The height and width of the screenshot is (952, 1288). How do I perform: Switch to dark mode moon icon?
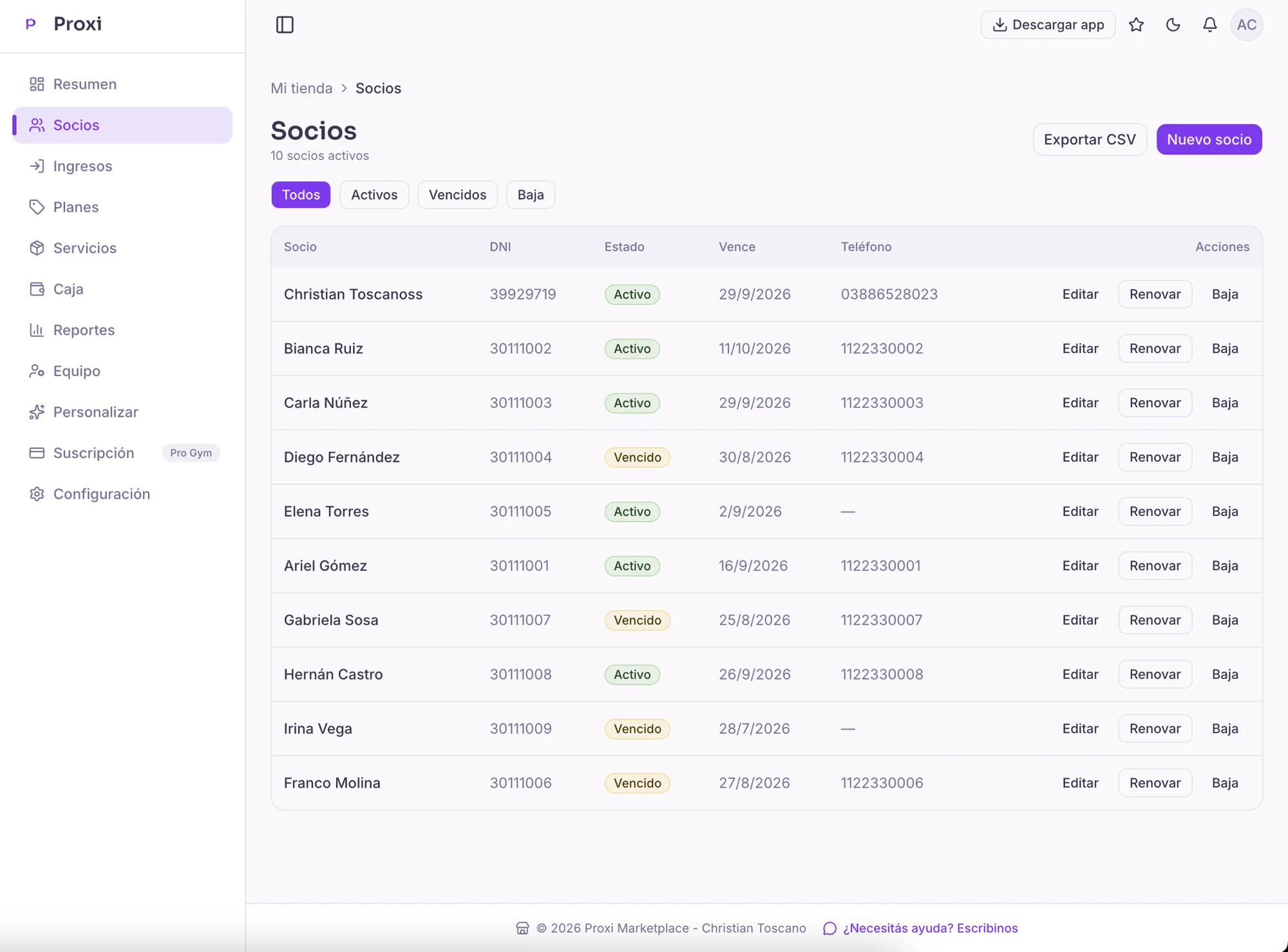pyautogui.click(x=1173, y=24)
